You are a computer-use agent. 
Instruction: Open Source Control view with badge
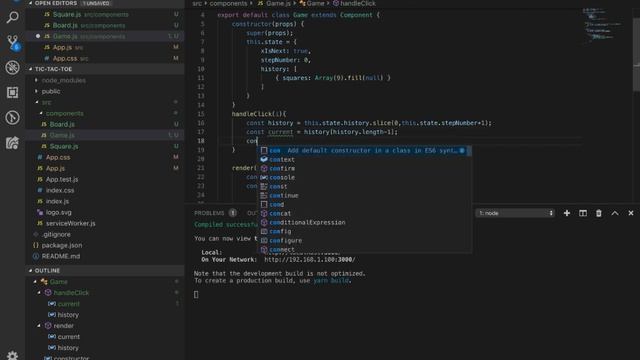tap(13, 42)
